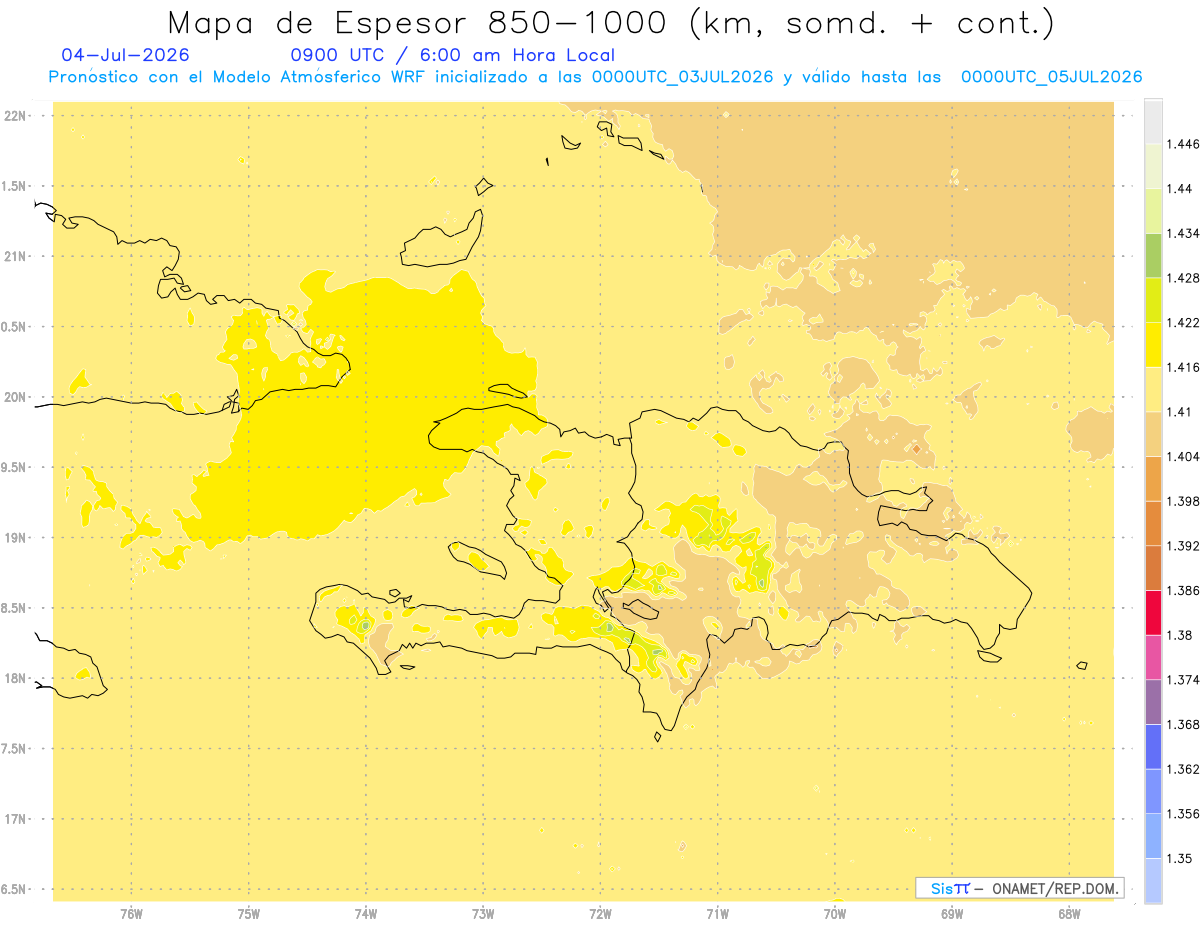The height and width of the screenshot is (927, 1200).
Task: Click the "76W" longitude label
Action: 131,913
